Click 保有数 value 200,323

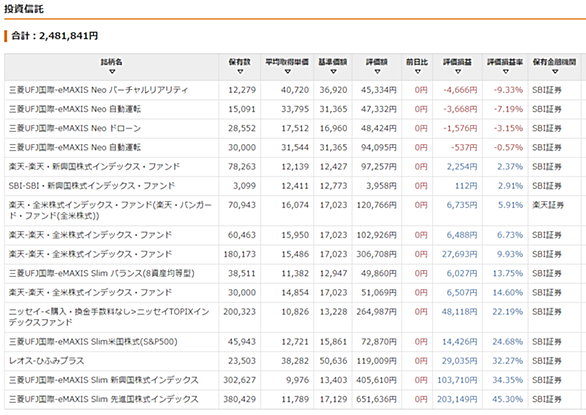click(x=240, y=312)
